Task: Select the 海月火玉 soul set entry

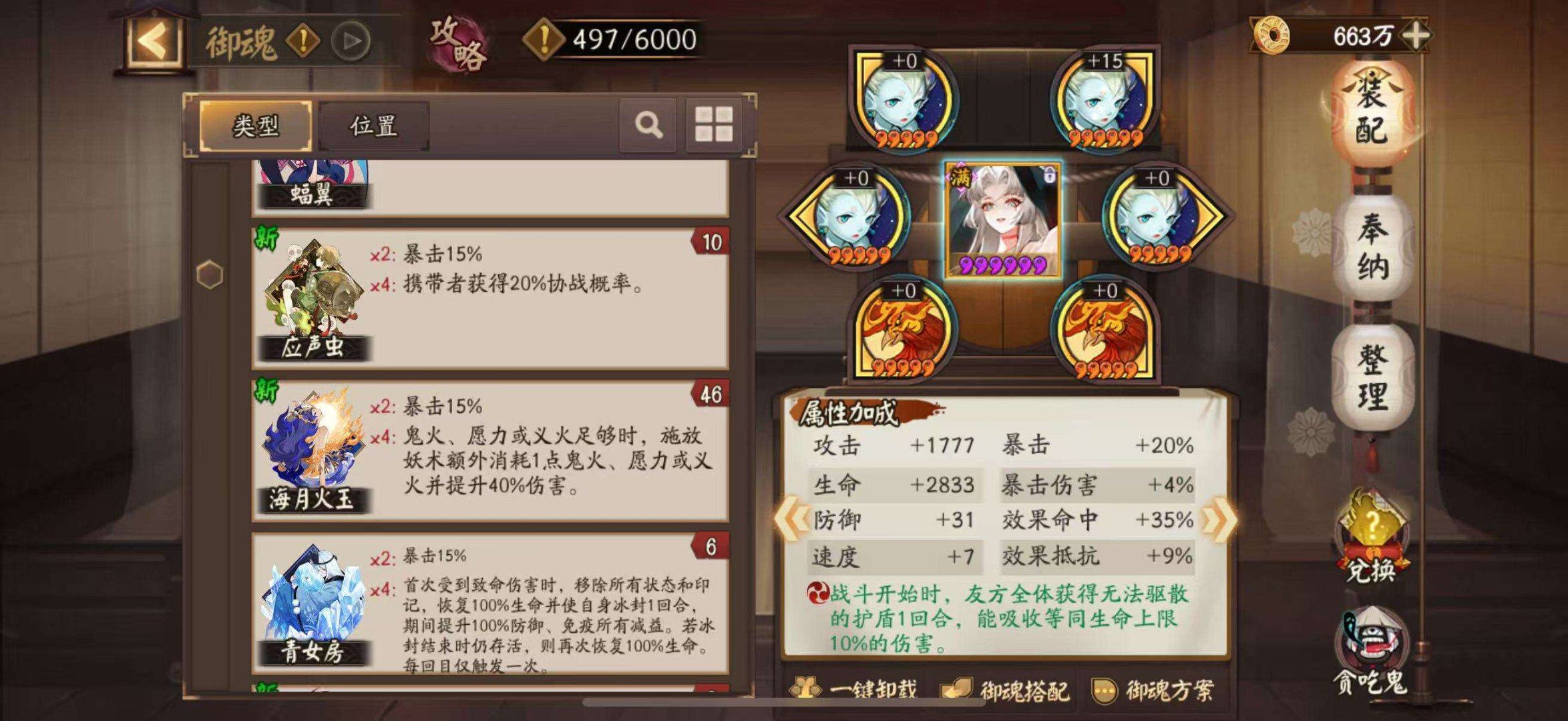Action: [490, 450]
